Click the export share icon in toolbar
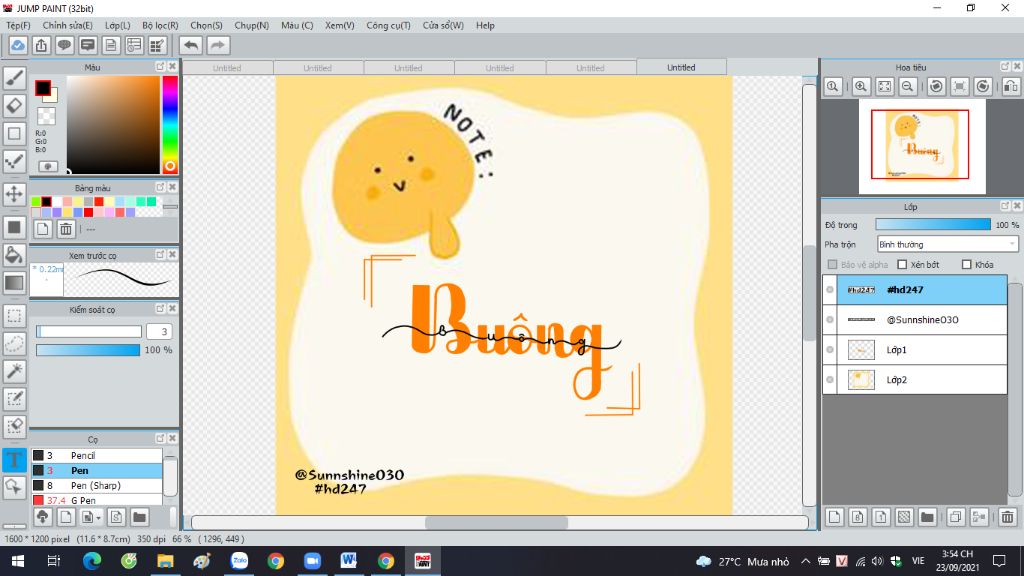The height and width of the screenshot is (576, 1024). pyautogui.click(x=41, y=46)
